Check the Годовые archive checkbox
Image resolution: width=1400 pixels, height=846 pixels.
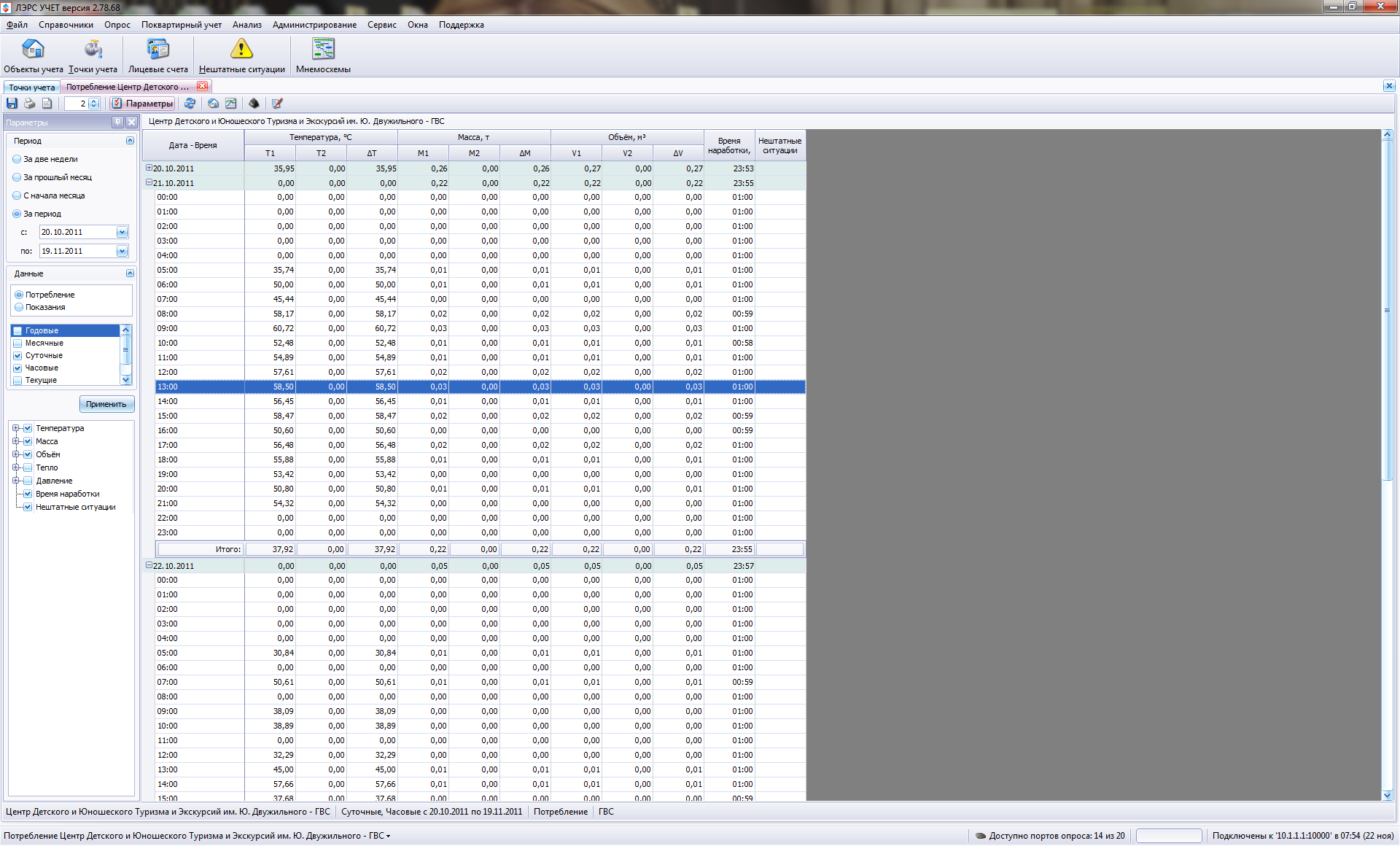click(17, 330)
